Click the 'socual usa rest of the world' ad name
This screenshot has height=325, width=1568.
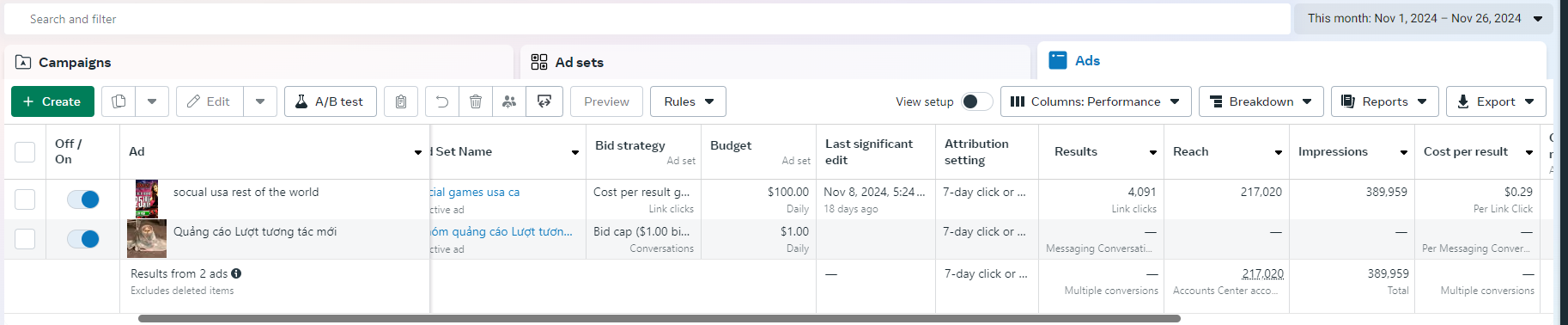(246, 192)
